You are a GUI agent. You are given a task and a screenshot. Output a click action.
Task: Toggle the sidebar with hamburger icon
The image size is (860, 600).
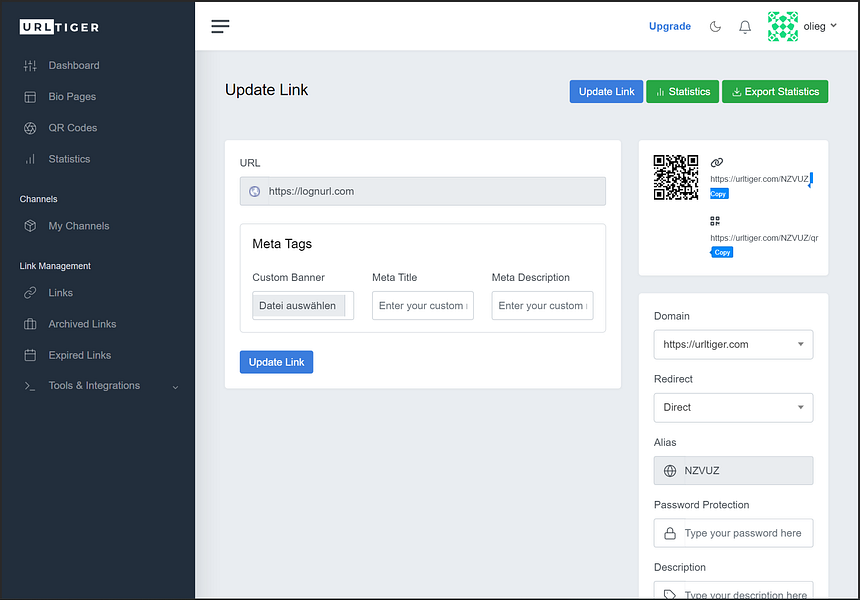220,26
